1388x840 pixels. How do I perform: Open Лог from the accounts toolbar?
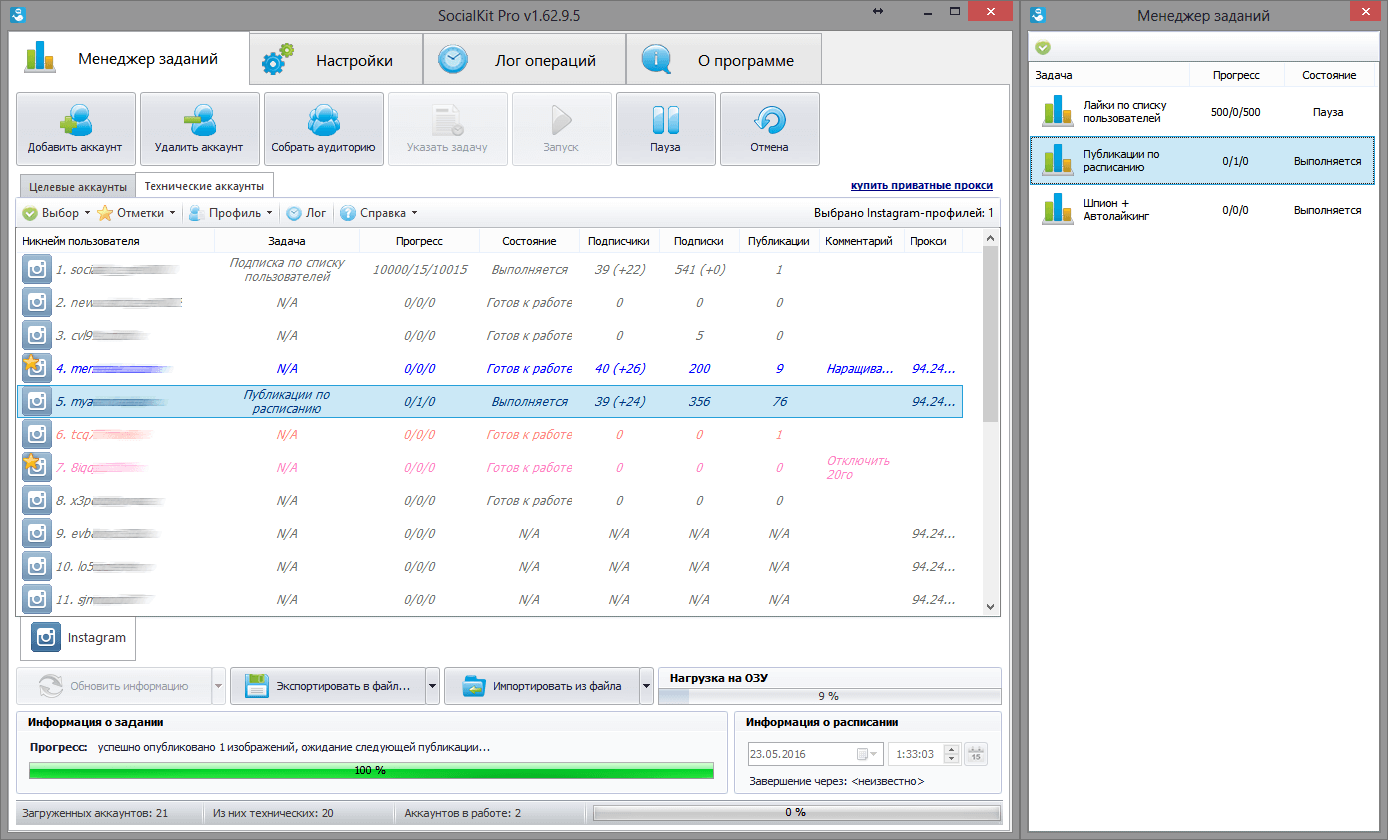coord(307,213)
